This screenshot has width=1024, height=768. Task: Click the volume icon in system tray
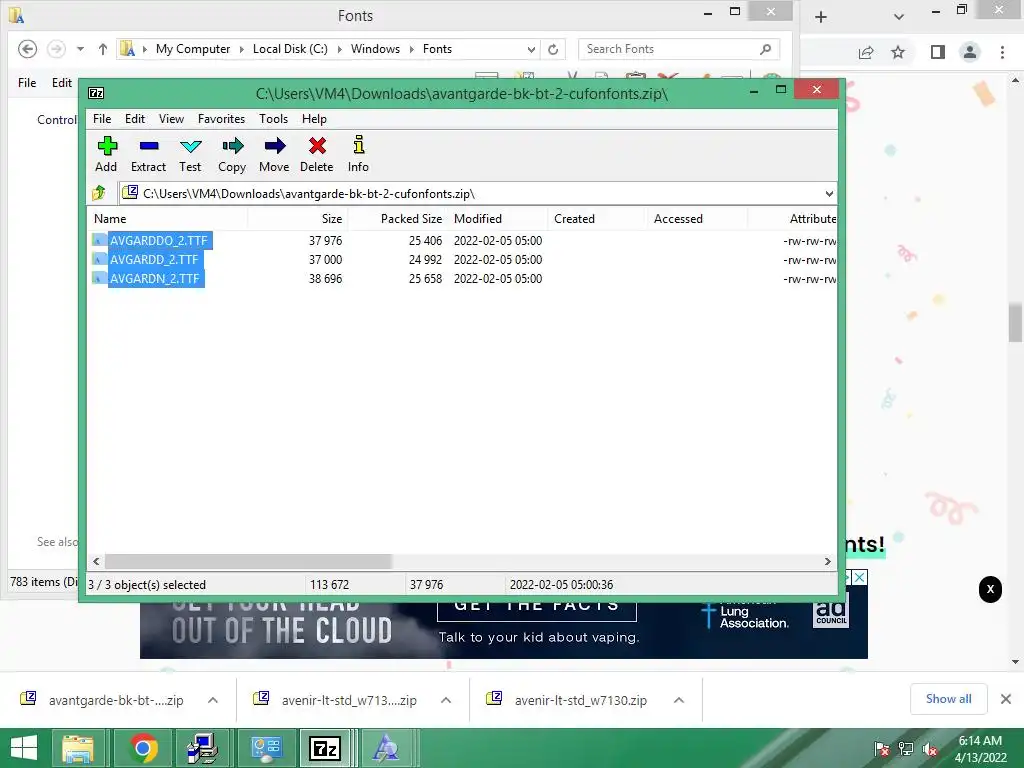pyautogui.click(x=929, y=749)
